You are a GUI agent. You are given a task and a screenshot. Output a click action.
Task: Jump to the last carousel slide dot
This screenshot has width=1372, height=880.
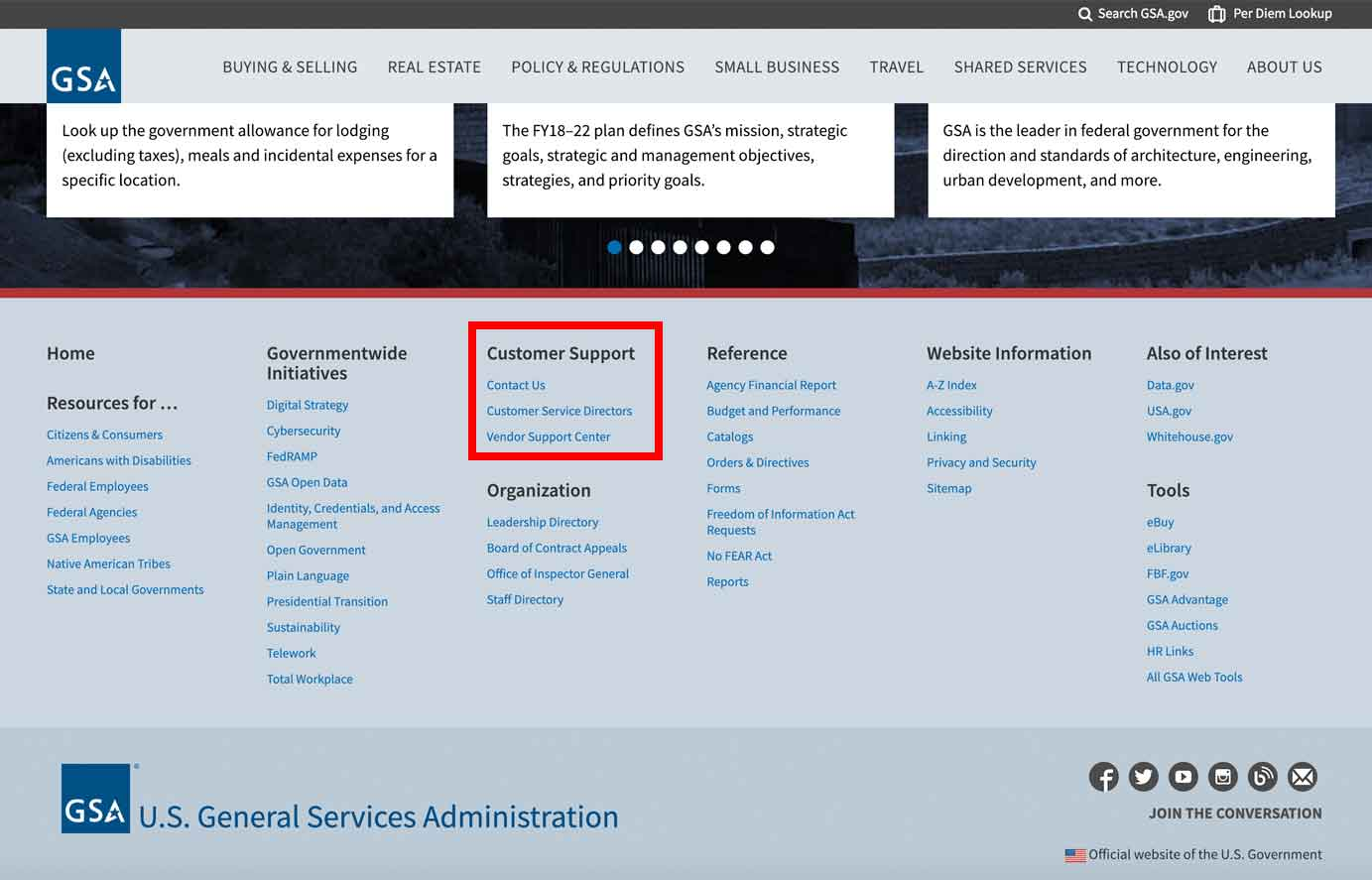(x=767, y=247)
